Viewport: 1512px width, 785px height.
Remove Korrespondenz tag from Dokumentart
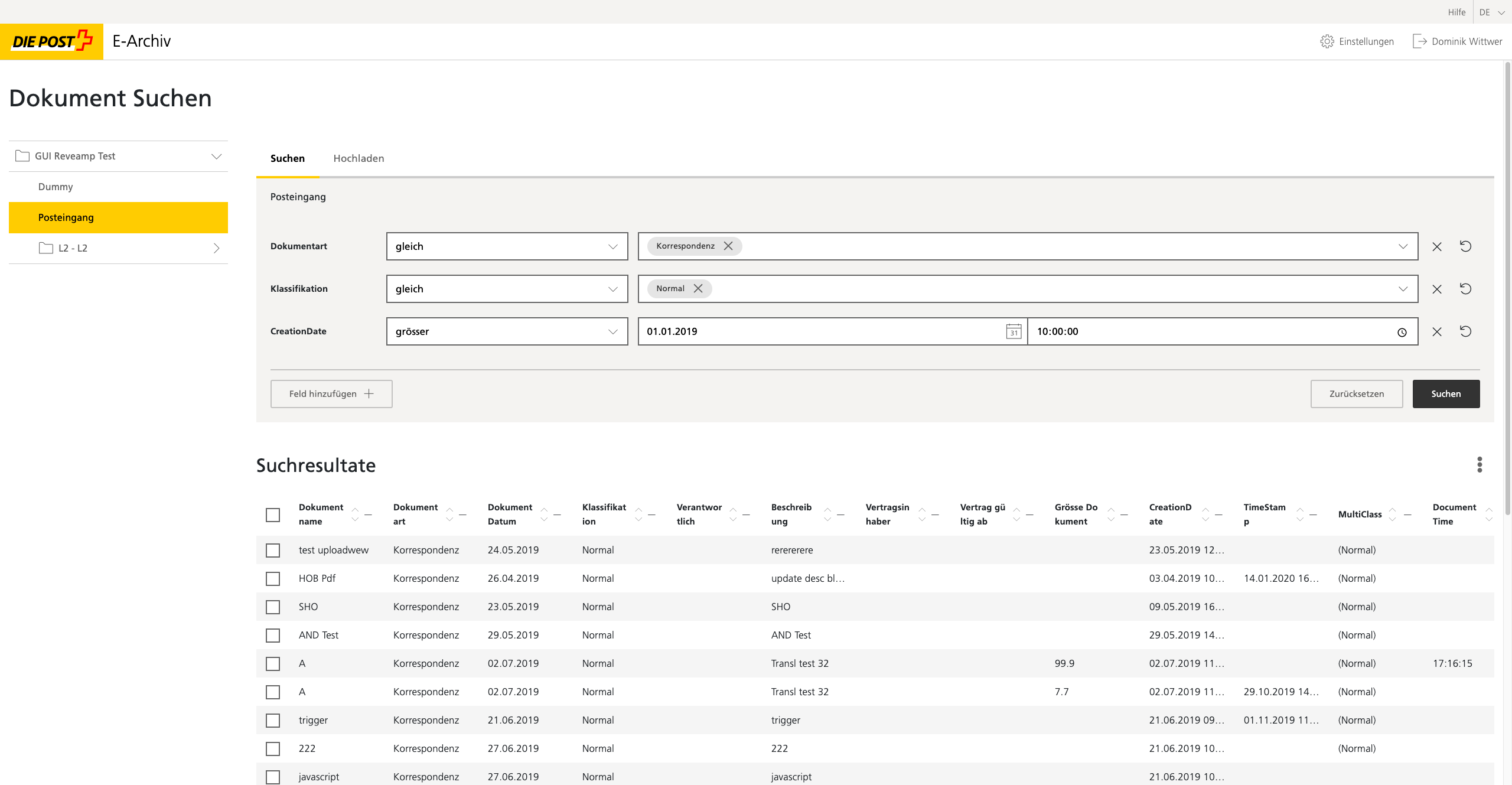728,246
